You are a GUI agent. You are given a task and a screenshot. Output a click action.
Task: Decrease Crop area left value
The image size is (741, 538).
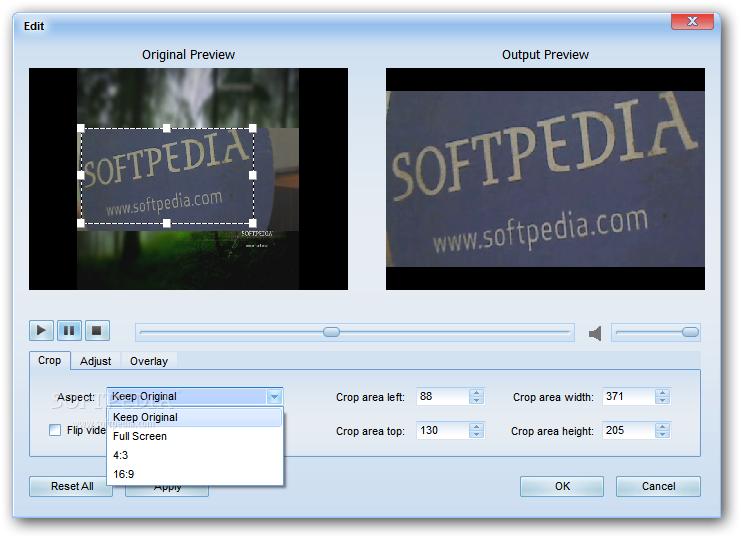476,400
